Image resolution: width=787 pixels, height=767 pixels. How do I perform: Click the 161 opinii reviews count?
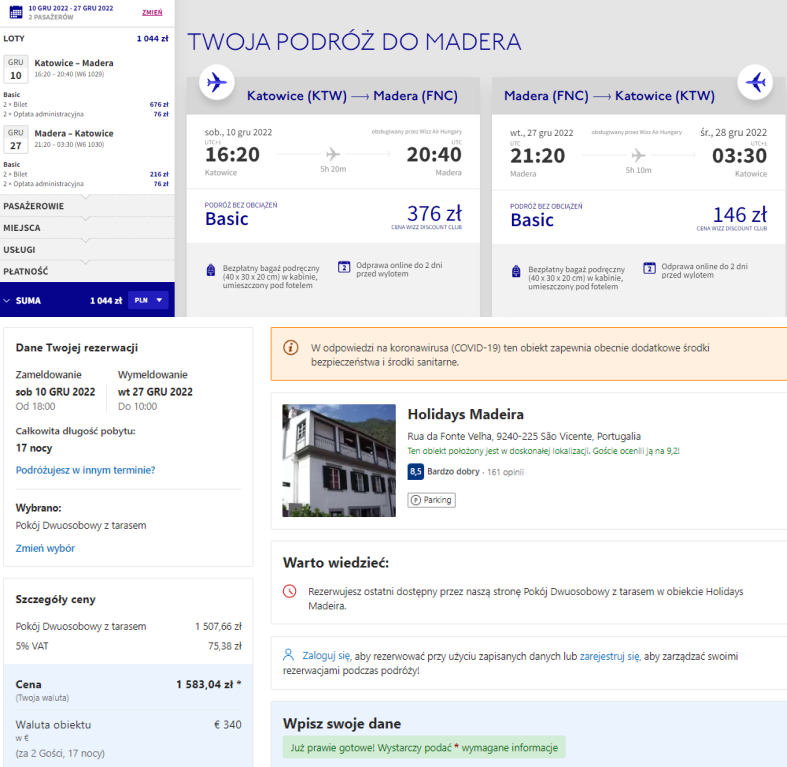click(x=505, y=472)
